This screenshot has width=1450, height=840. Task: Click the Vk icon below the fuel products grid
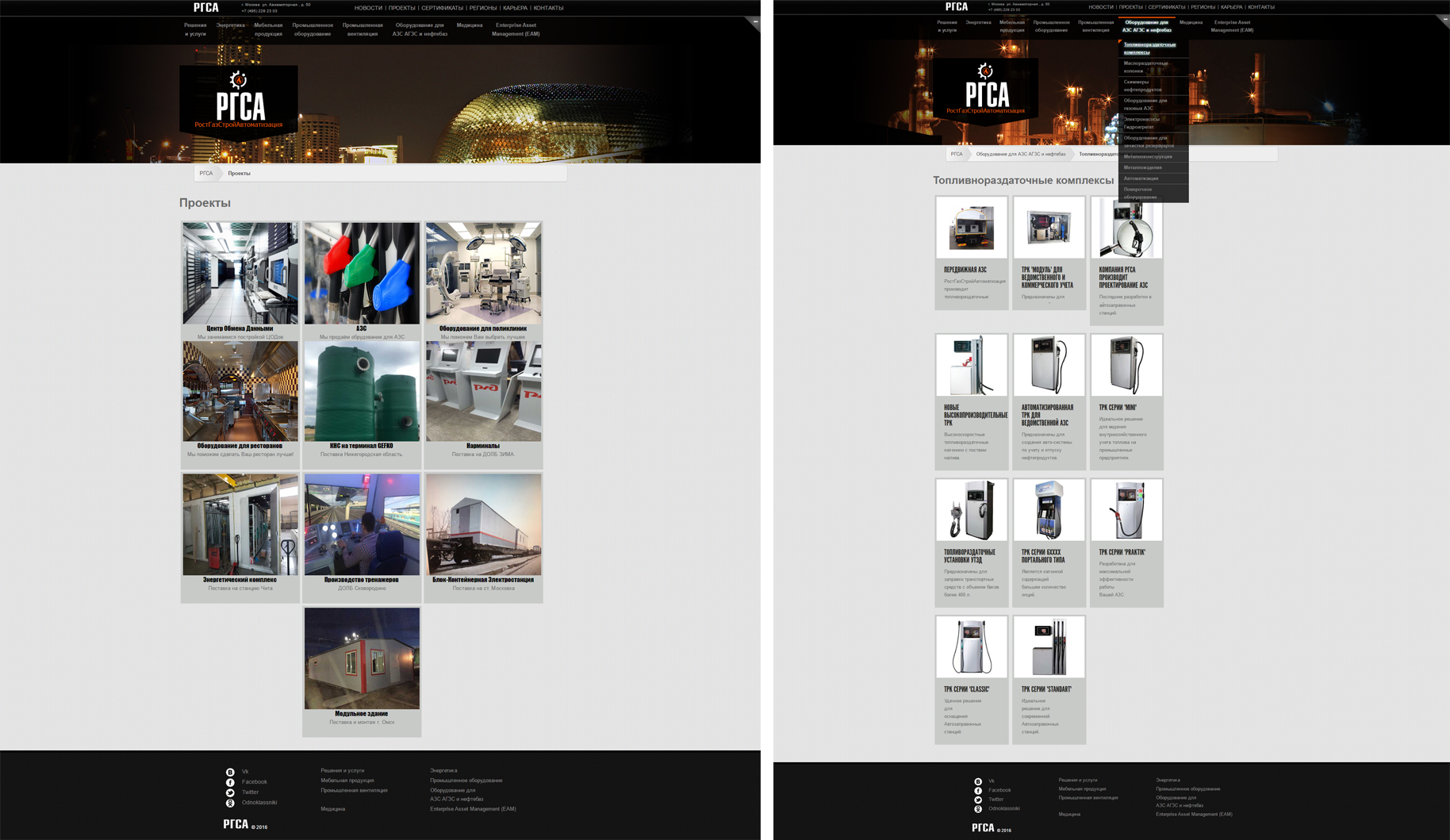coord(978,781)
